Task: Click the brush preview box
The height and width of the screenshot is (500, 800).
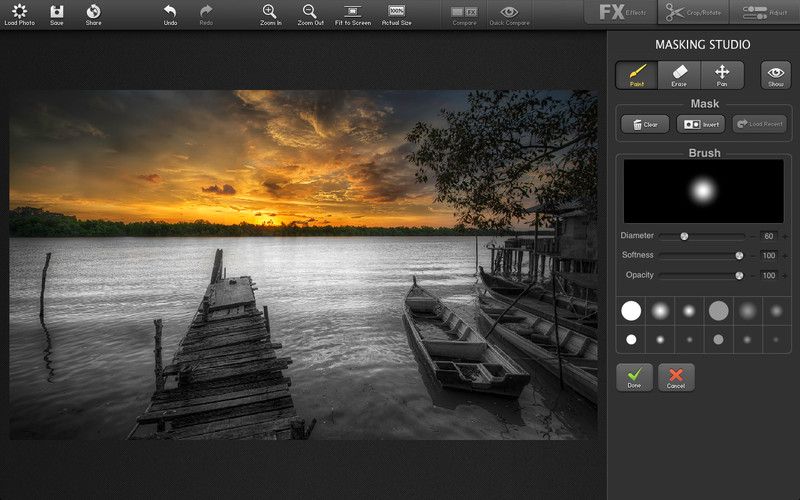Action: click(x=703, y=191)
